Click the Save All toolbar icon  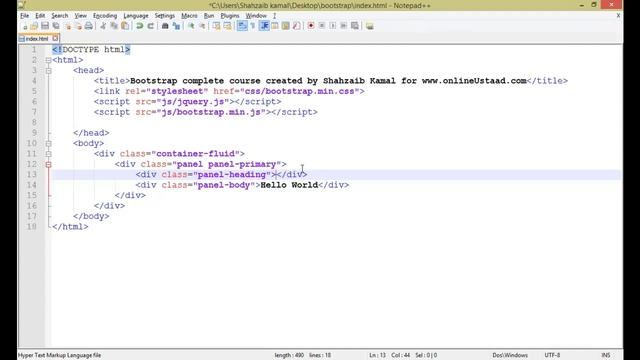click(56, 26)
